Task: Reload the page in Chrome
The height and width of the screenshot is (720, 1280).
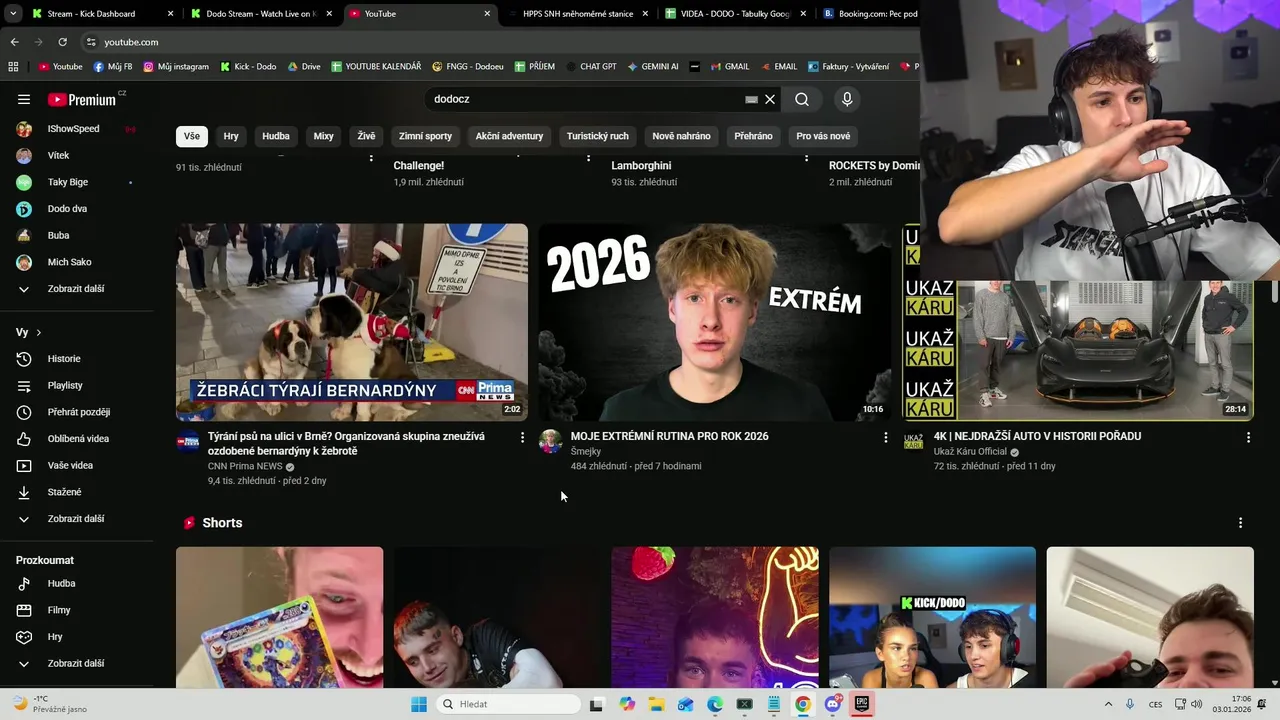Action: [x=62, y=42]
